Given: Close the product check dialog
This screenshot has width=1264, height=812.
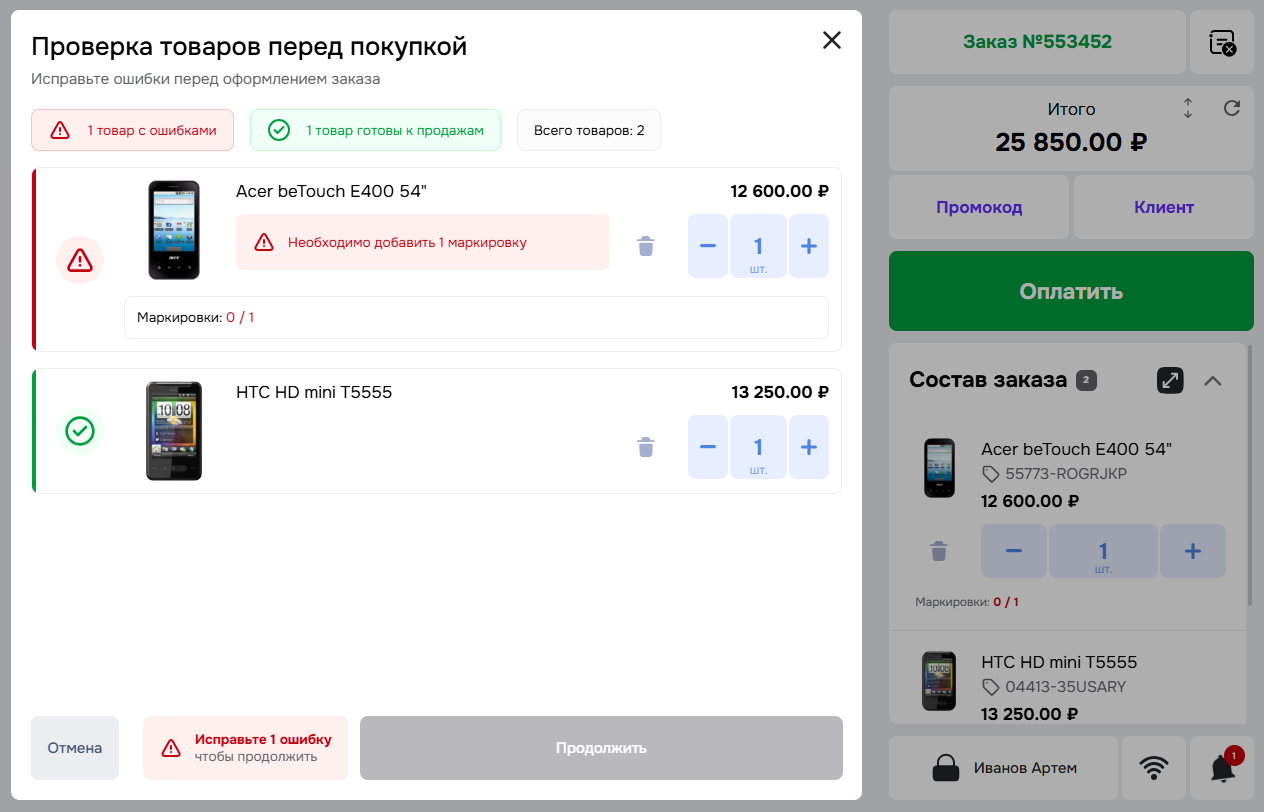Looking at the screenshot, I should [x=832, y=40].
